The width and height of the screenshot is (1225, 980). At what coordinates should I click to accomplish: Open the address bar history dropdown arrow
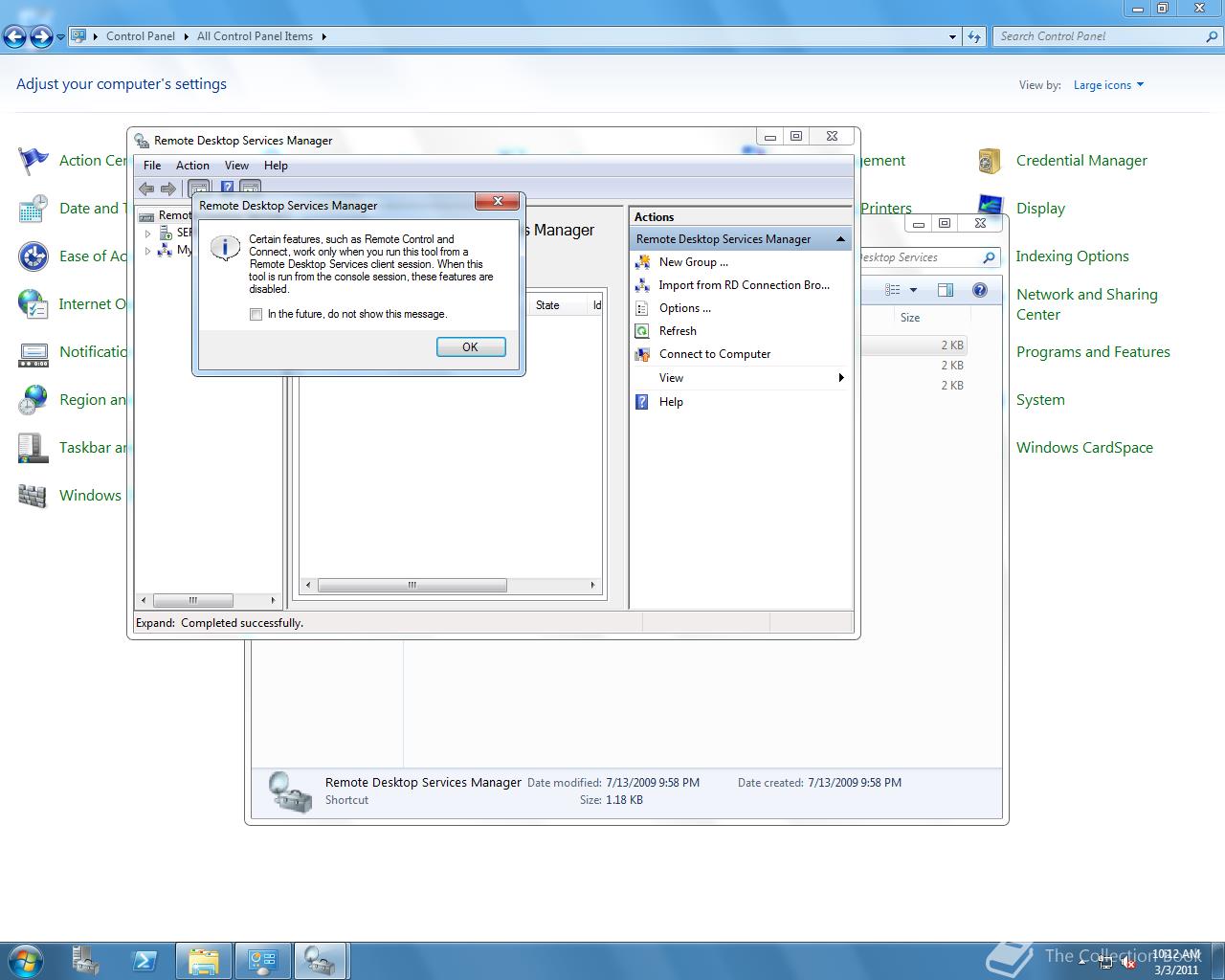pyautogui.click(x=952, y=36)
